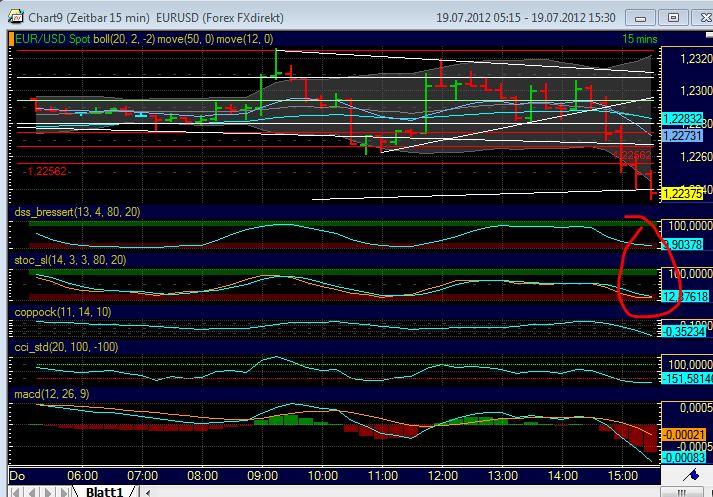This screenshot has height=497, width=713.
Task: Click the coppock(11, 14, 10) panel title
Action: tap(63, 312)
